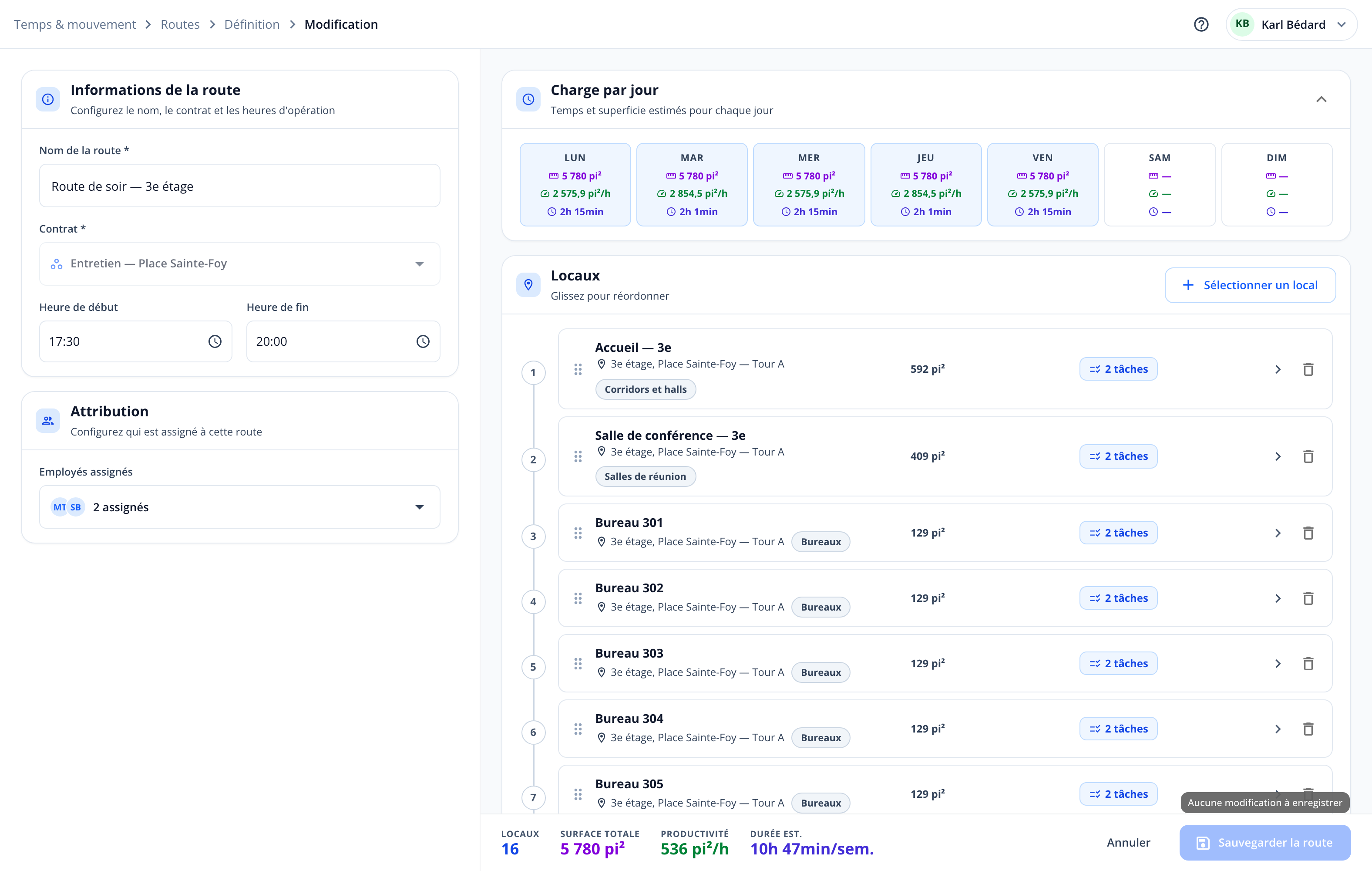Grab the drag handle for Accueil — 3e
This screenshot has width=1372, height=871.
[x=578, y=369]
